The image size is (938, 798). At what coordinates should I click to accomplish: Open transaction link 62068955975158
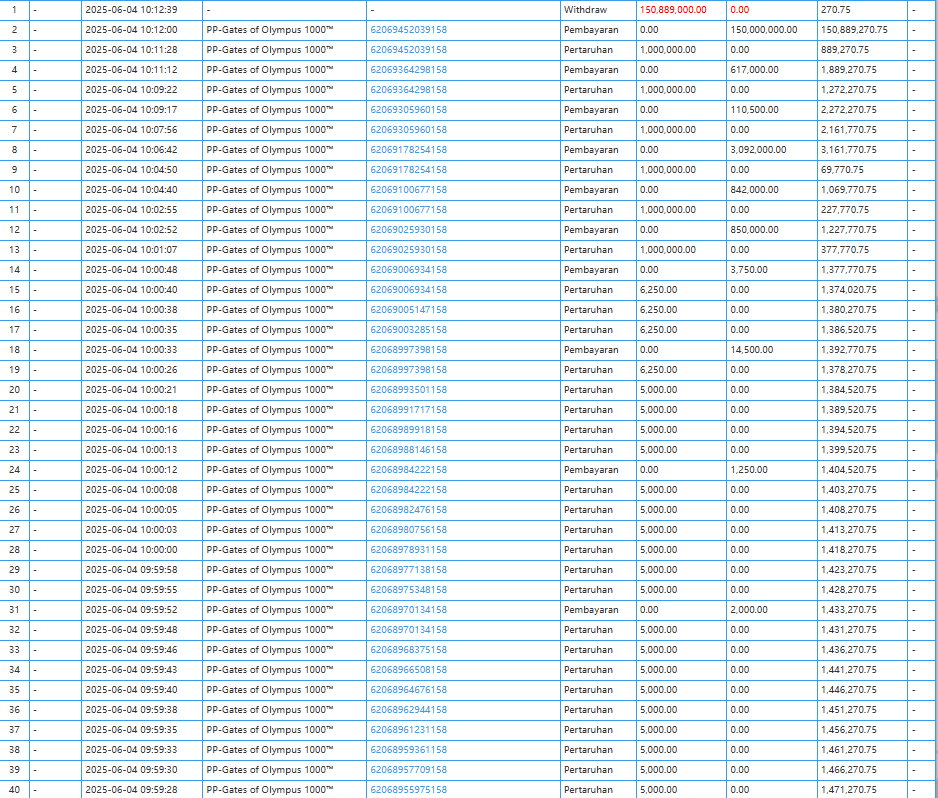coord(409,790)
